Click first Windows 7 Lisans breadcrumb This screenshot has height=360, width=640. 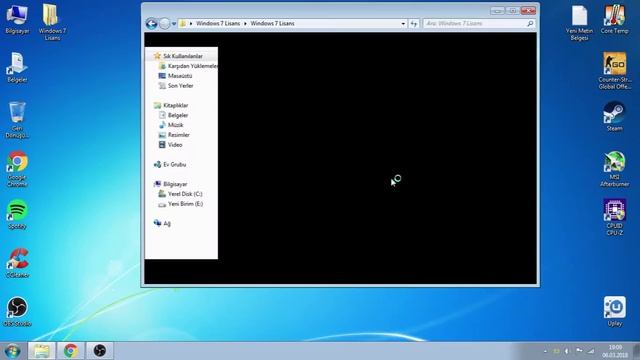coord(218,24)
